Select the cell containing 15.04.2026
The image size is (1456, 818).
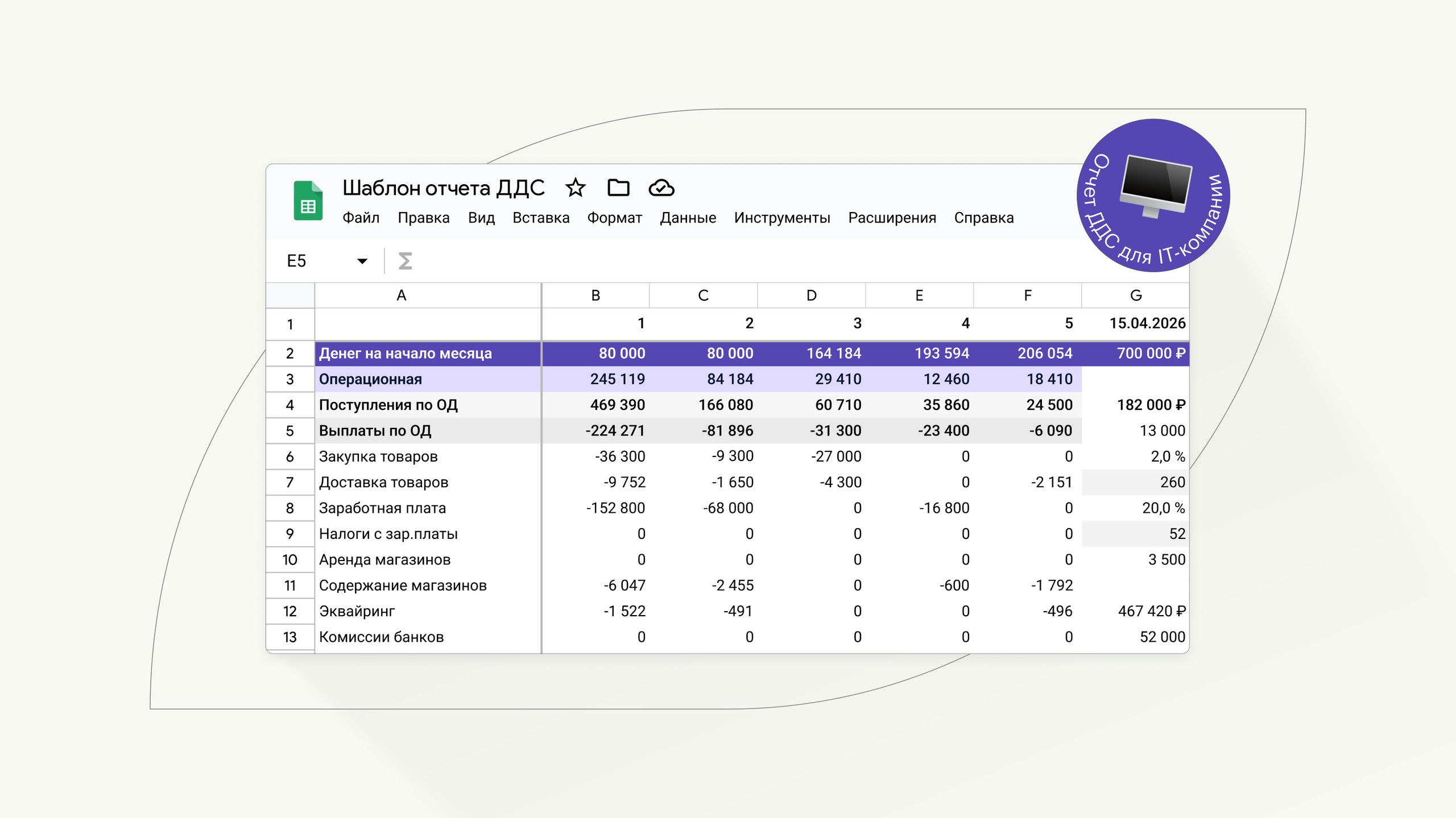[1135, 323]
